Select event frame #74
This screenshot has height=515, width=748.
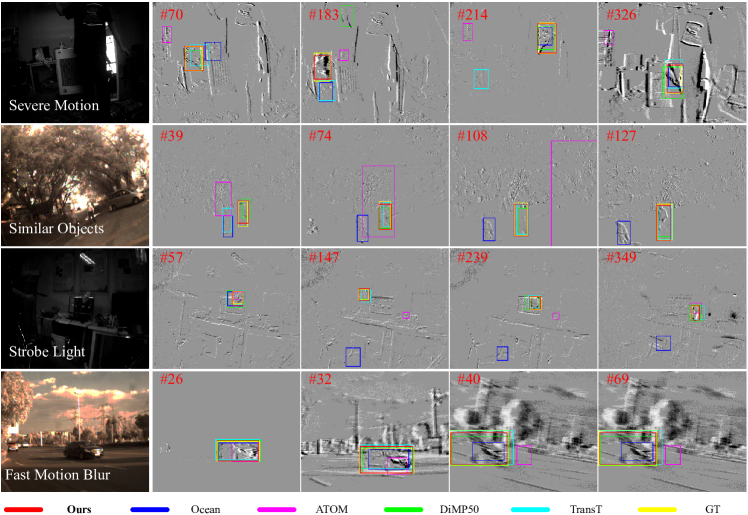click(375, 185)
